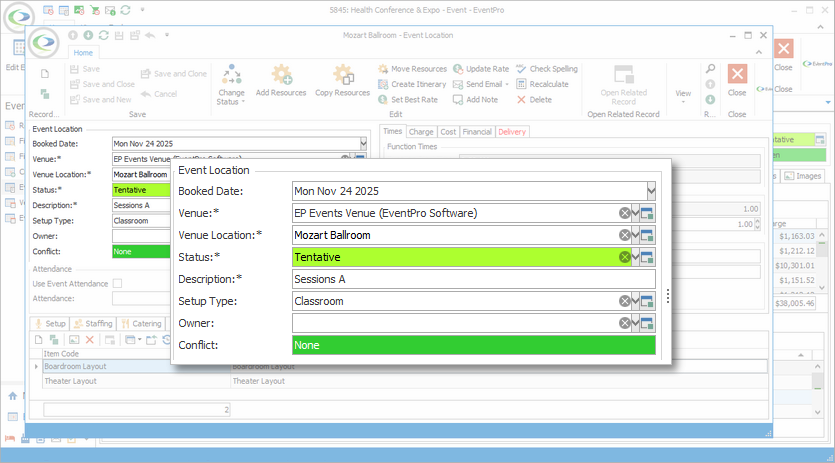This screenshot has height=463, width=835.
Task: Click Add Note in the ribbon
Action: pyautogui.click(x=476, y=100)
